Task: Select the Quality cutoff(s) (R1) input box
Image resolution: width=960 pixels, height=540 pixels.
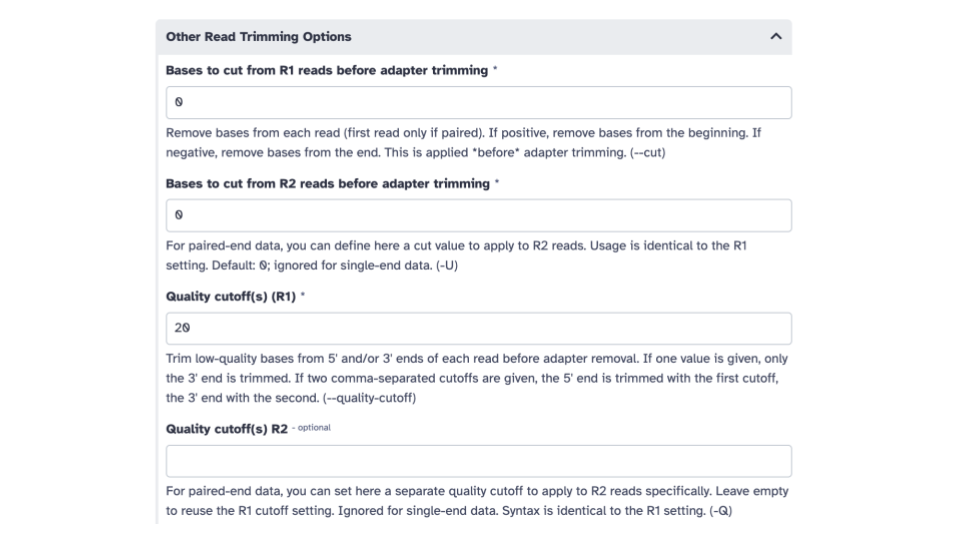Action: tap(479, 328)
